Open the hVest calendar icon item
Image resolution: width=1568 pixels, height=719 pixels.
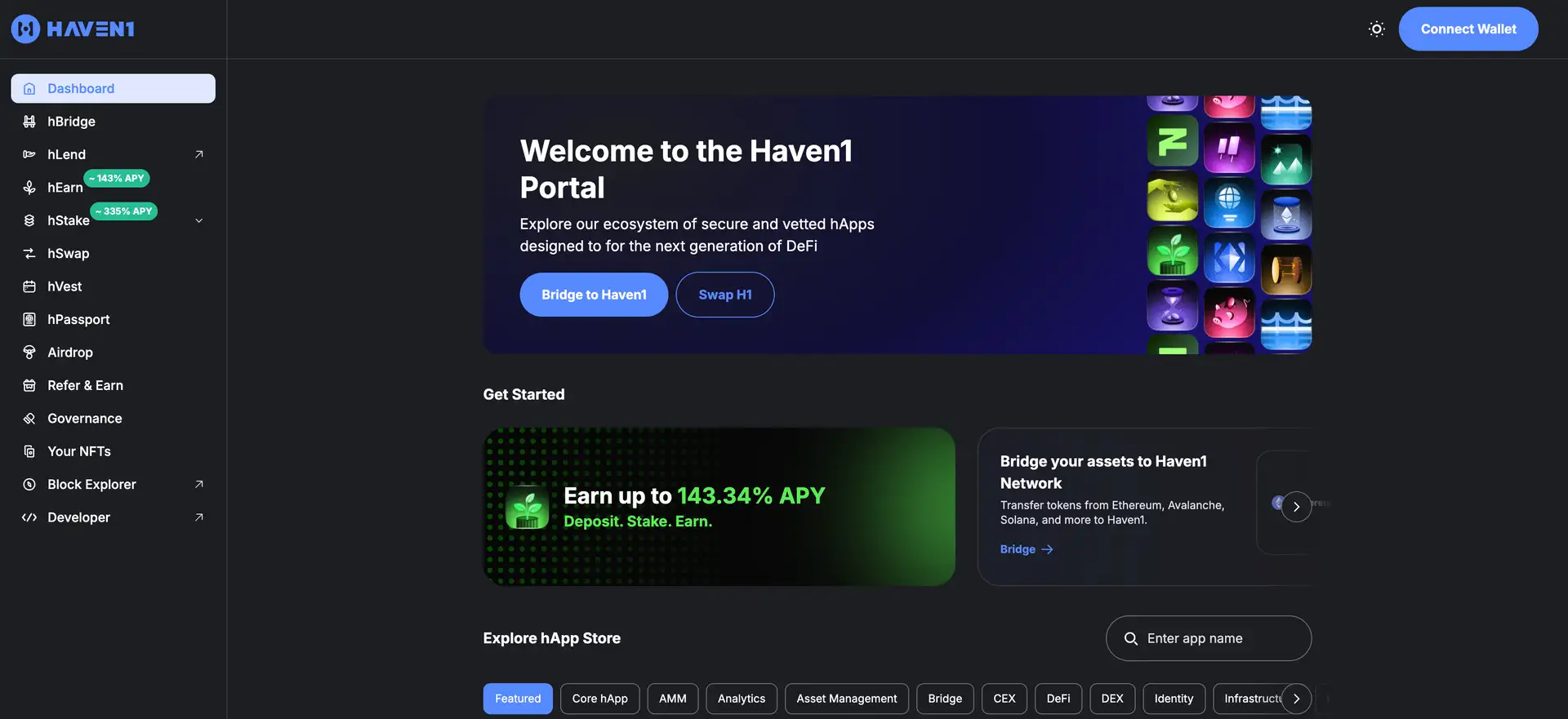tap(29, 286)
